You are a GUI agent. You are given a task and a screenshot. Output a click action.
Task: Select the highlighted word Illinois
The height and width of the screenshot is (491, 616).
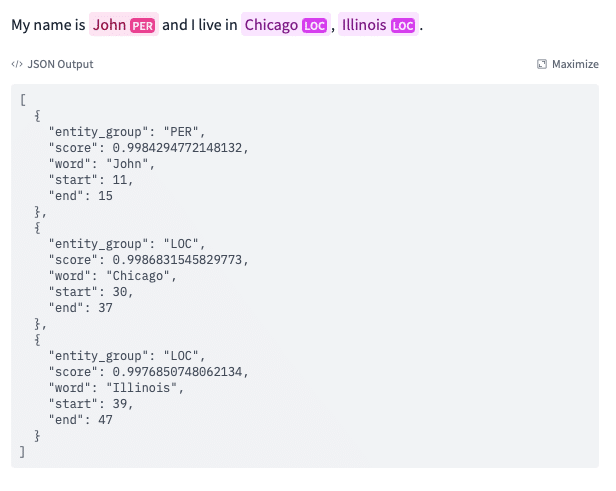coord(364,25)
